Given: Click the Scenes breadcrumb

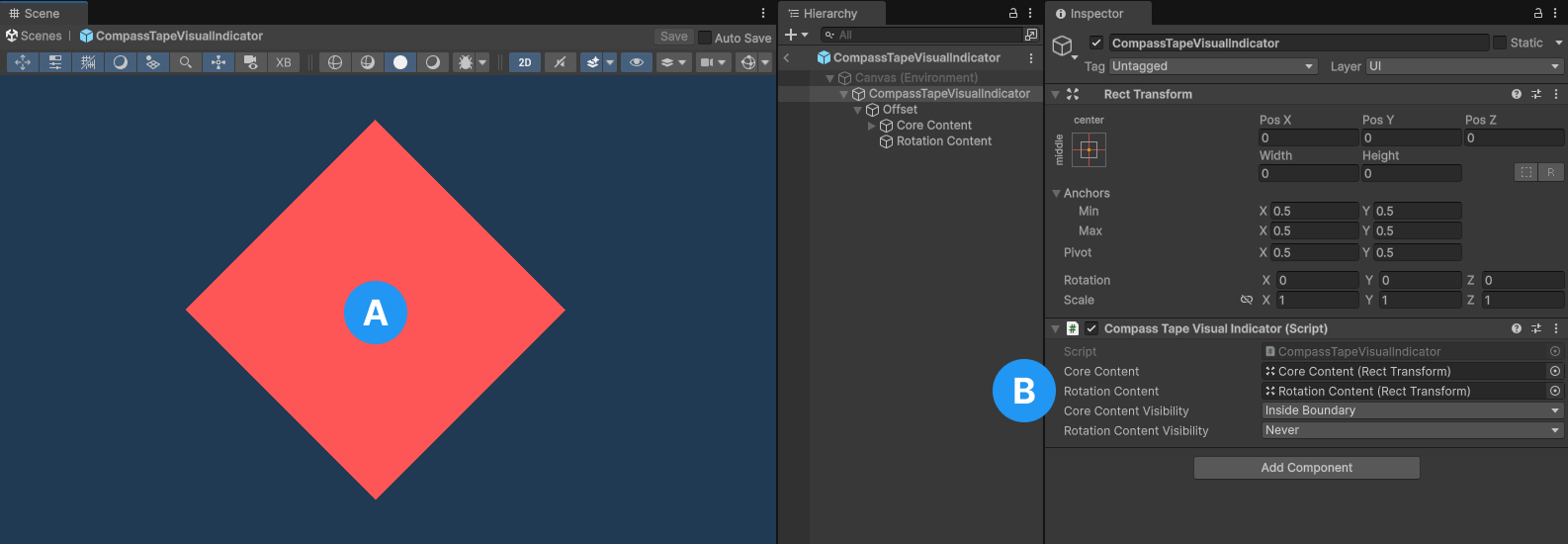Looking at the screenshot, I should 34,36.
